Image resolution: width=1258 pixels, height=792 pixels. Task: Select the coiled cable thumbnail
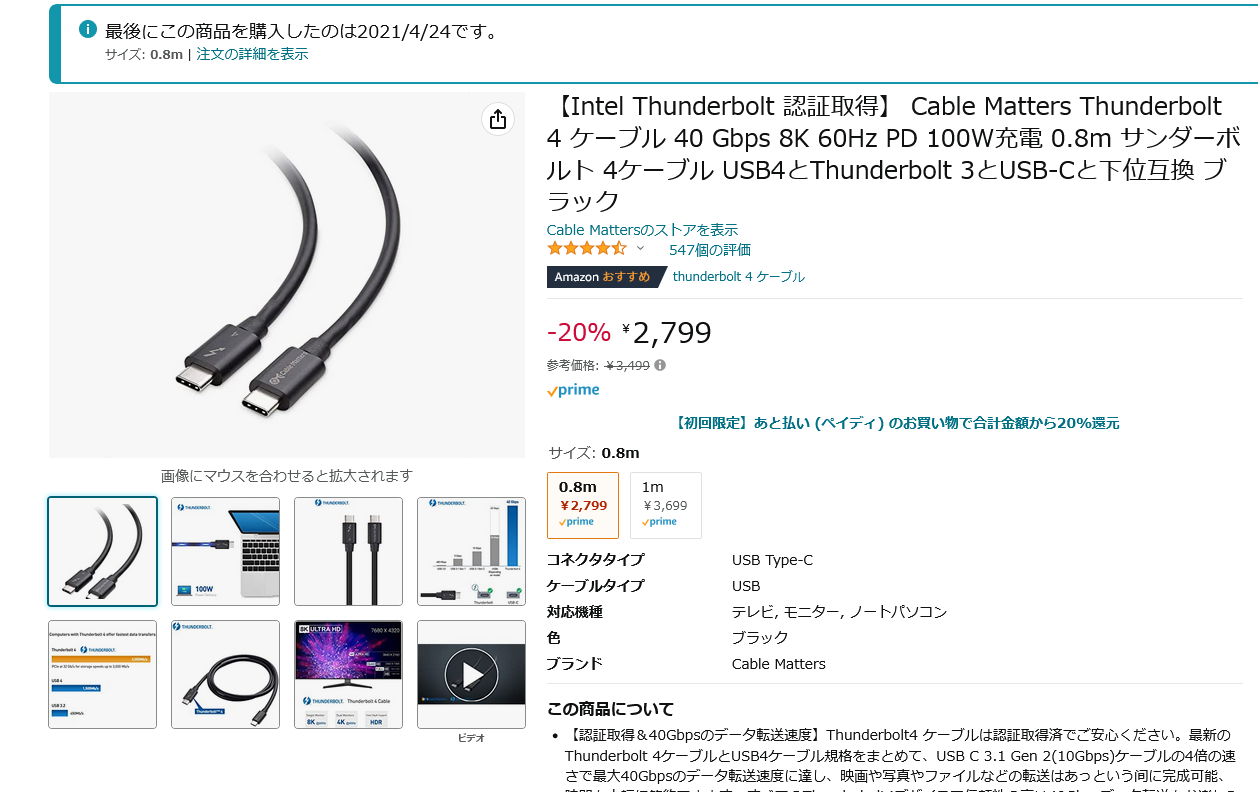click(x=225, y=675)
